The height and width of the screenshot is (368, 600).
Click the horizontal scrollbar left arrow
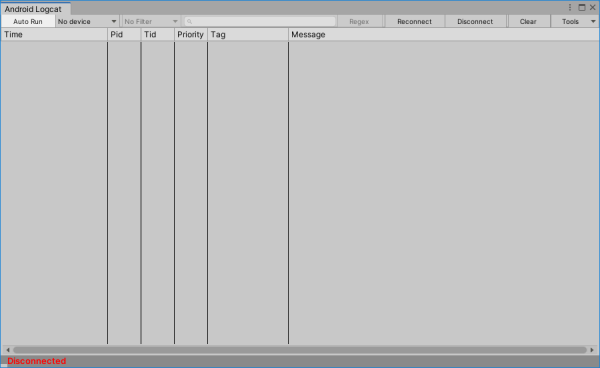[8, 350]
